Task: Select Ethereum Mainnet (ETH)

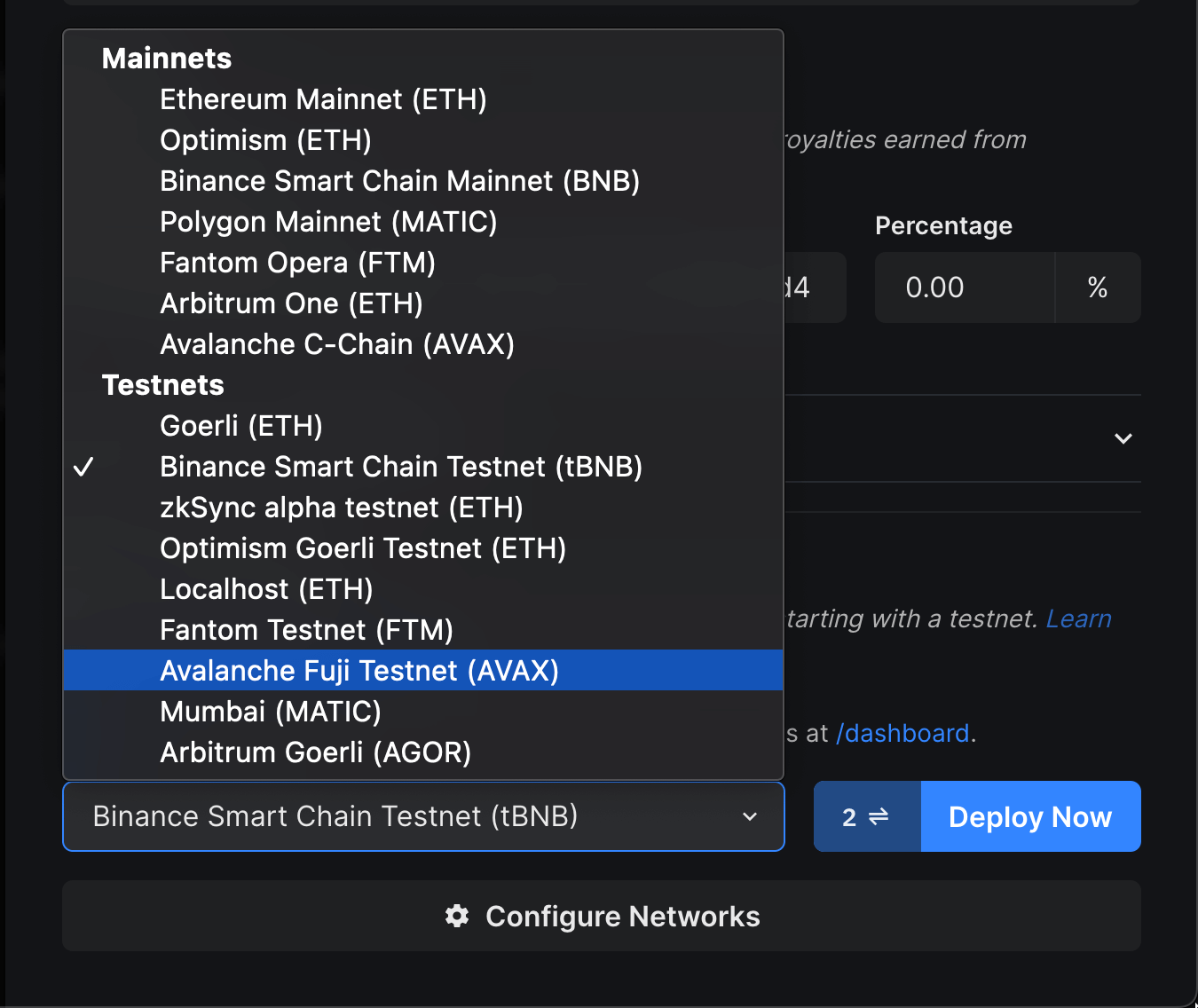Action: (x=323, y=98)
